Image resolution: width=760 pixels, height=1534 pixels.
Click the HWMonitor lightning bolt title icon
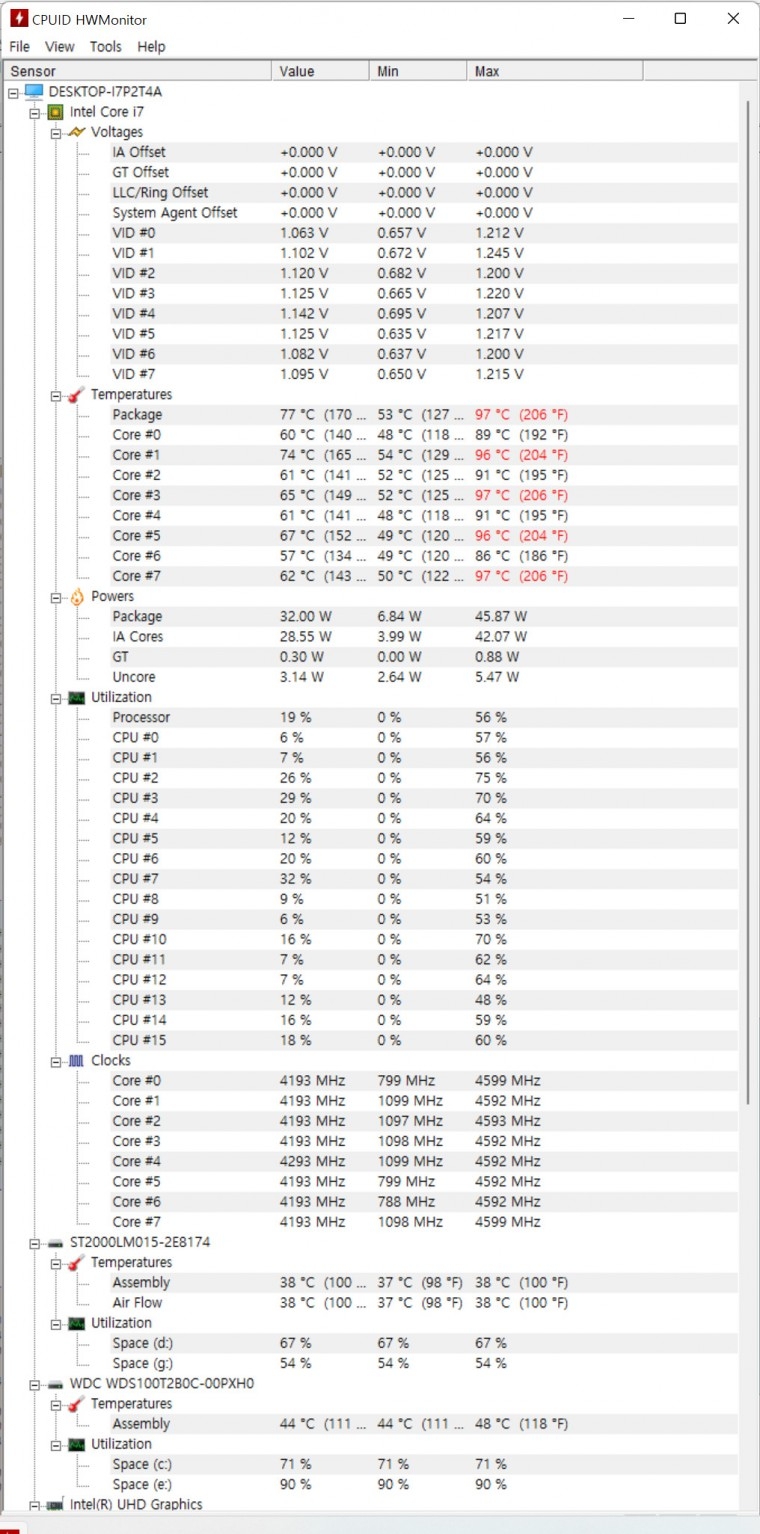(19, 19)
